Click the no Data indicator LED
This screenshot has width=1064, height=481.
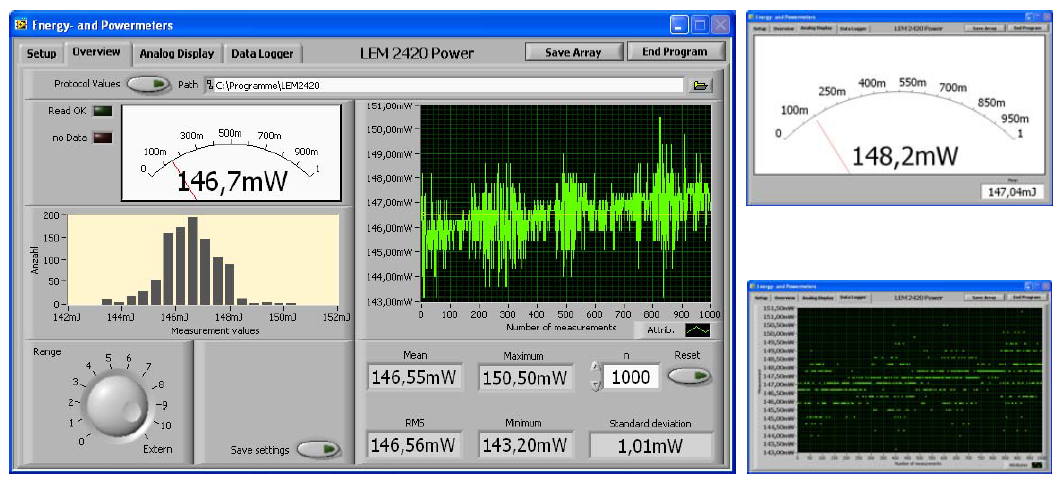coord(103,138)
